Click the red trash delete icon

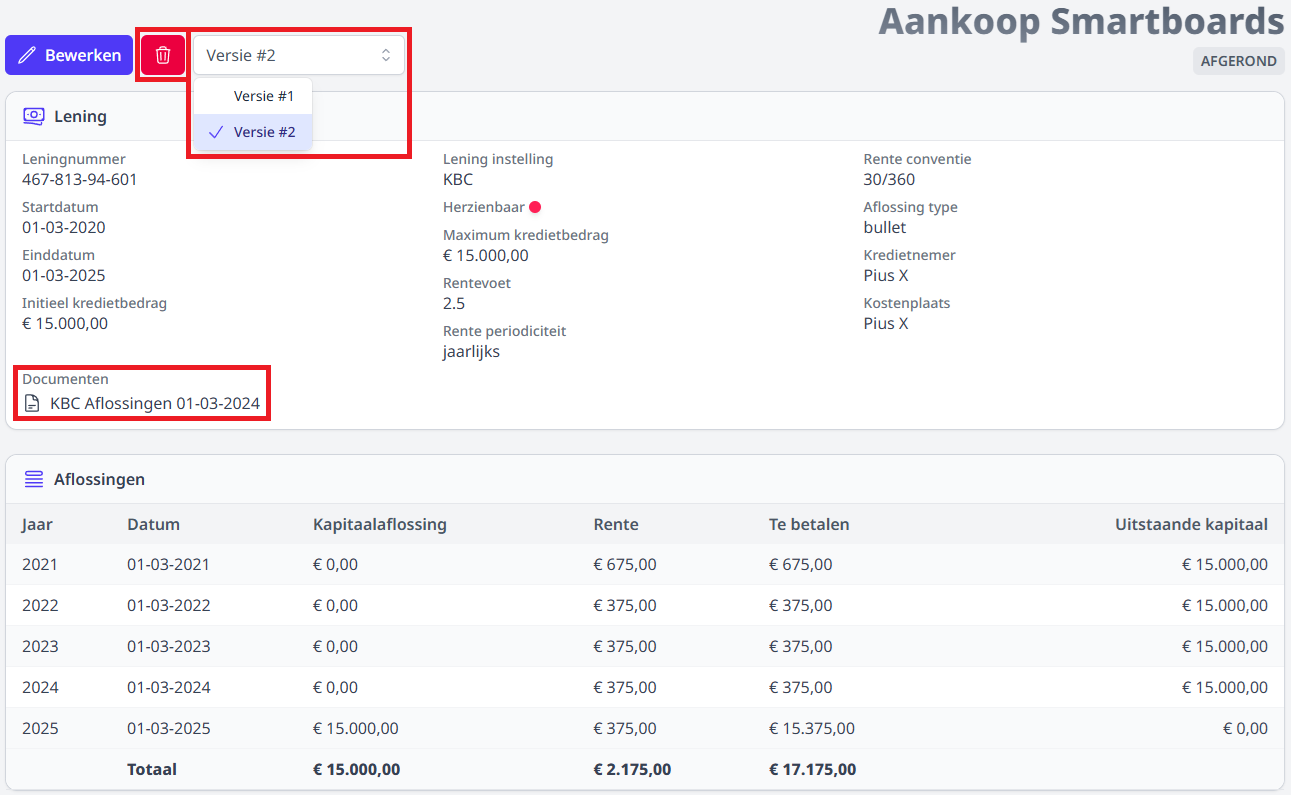point(163,56)
